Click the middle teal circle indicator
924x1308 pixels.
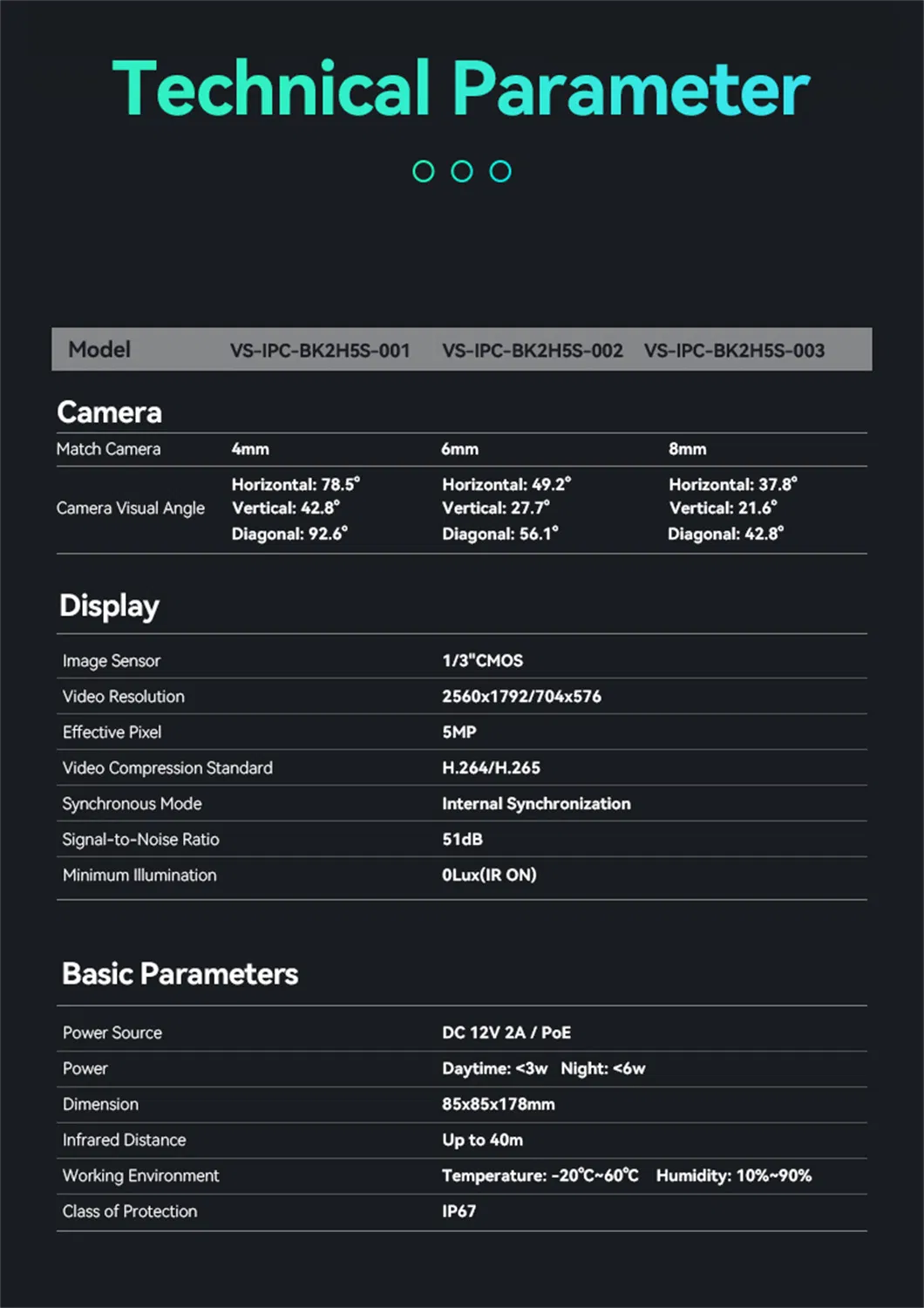[462, 170]
